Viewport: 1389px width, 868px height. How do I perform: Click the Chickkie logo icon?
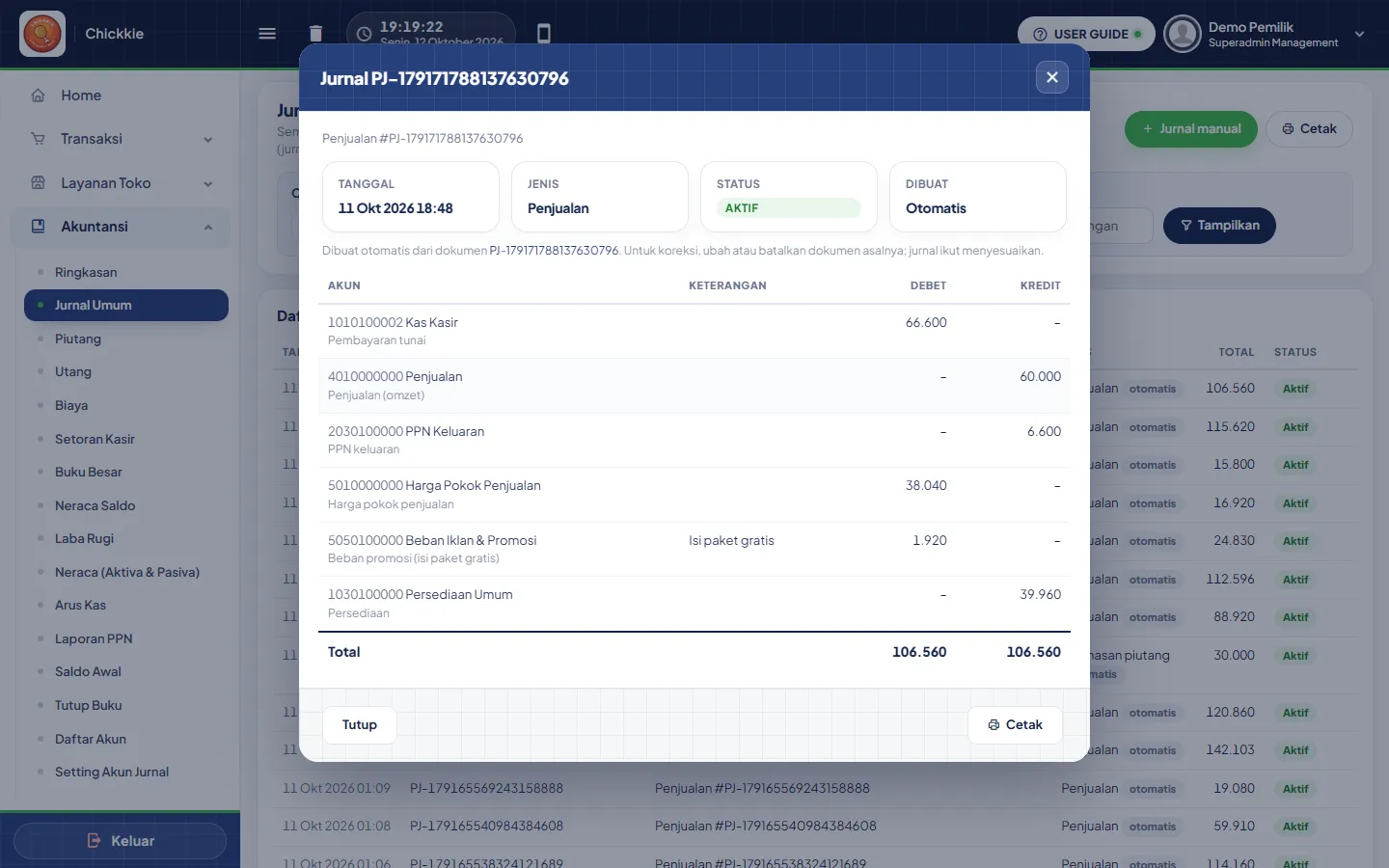(42, 34)
